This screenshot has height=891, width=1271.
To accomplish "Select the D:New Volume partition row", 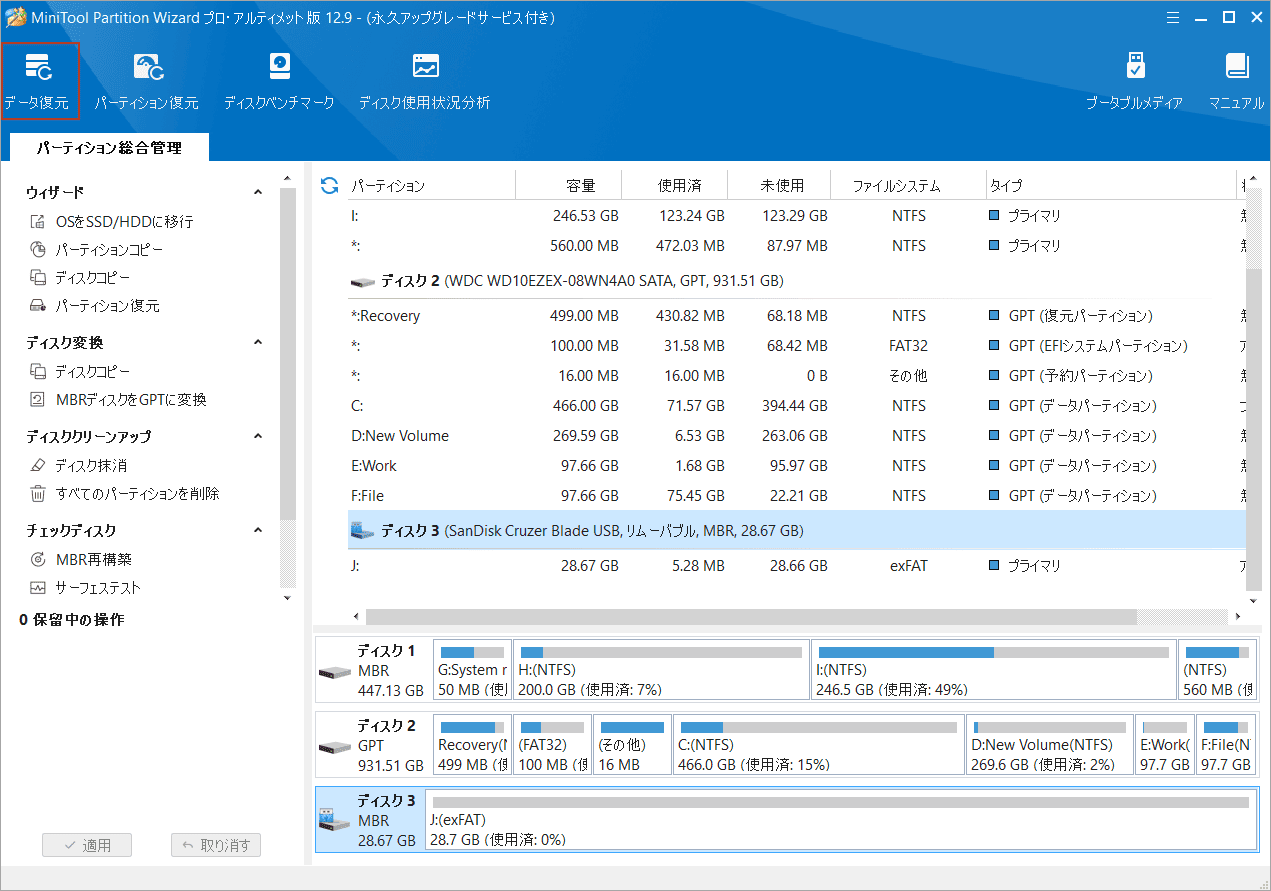I will point(797,436).
